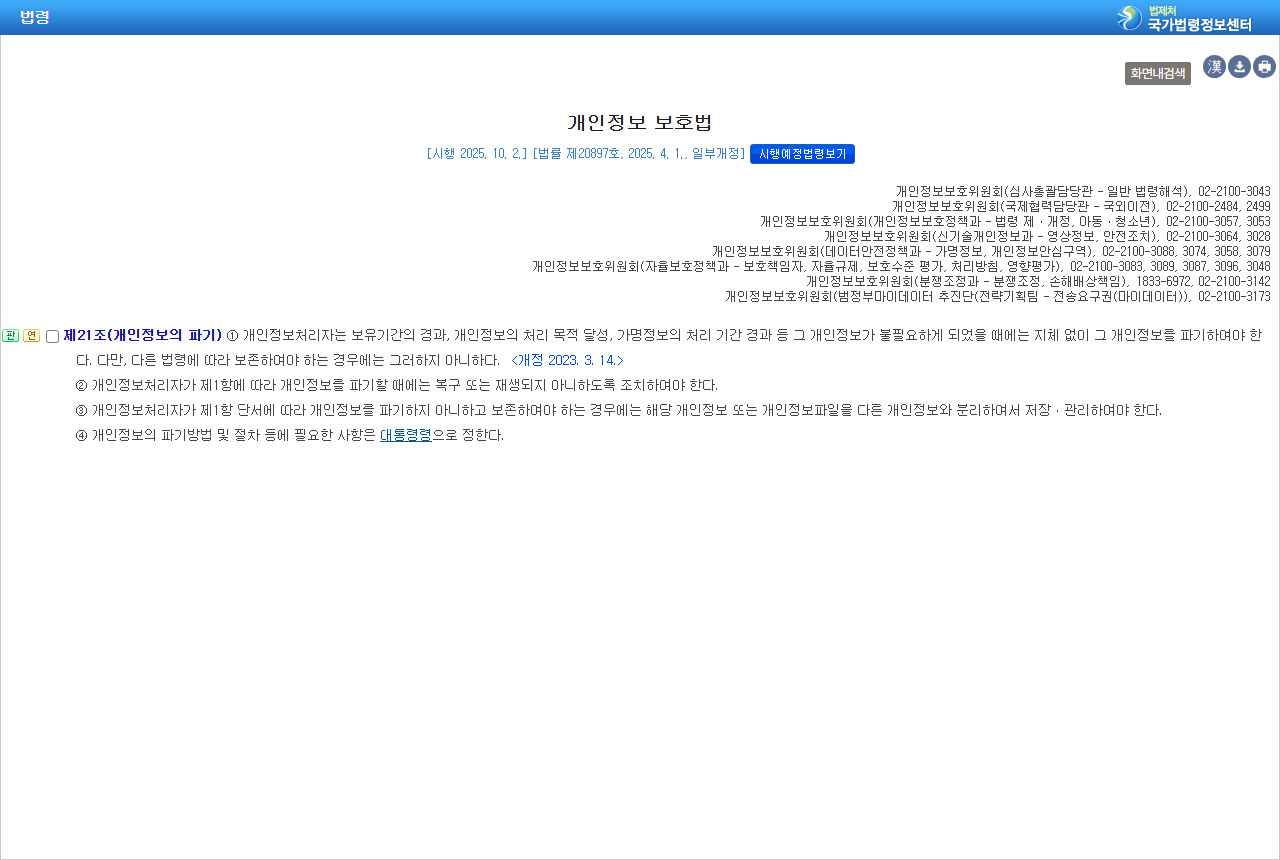
Task: Click the 개인정보보호정책과 contact line
Action: [x=1015, y=221]
